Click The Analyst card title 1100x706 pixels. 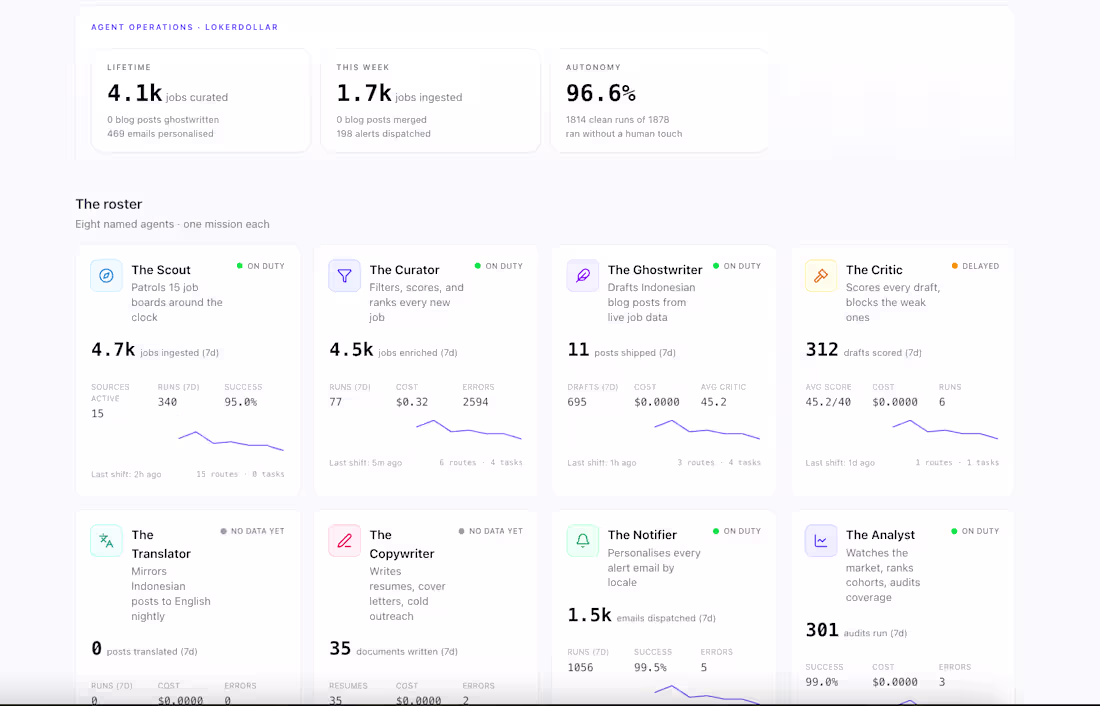pyautogui.click(x=880, y=535)
